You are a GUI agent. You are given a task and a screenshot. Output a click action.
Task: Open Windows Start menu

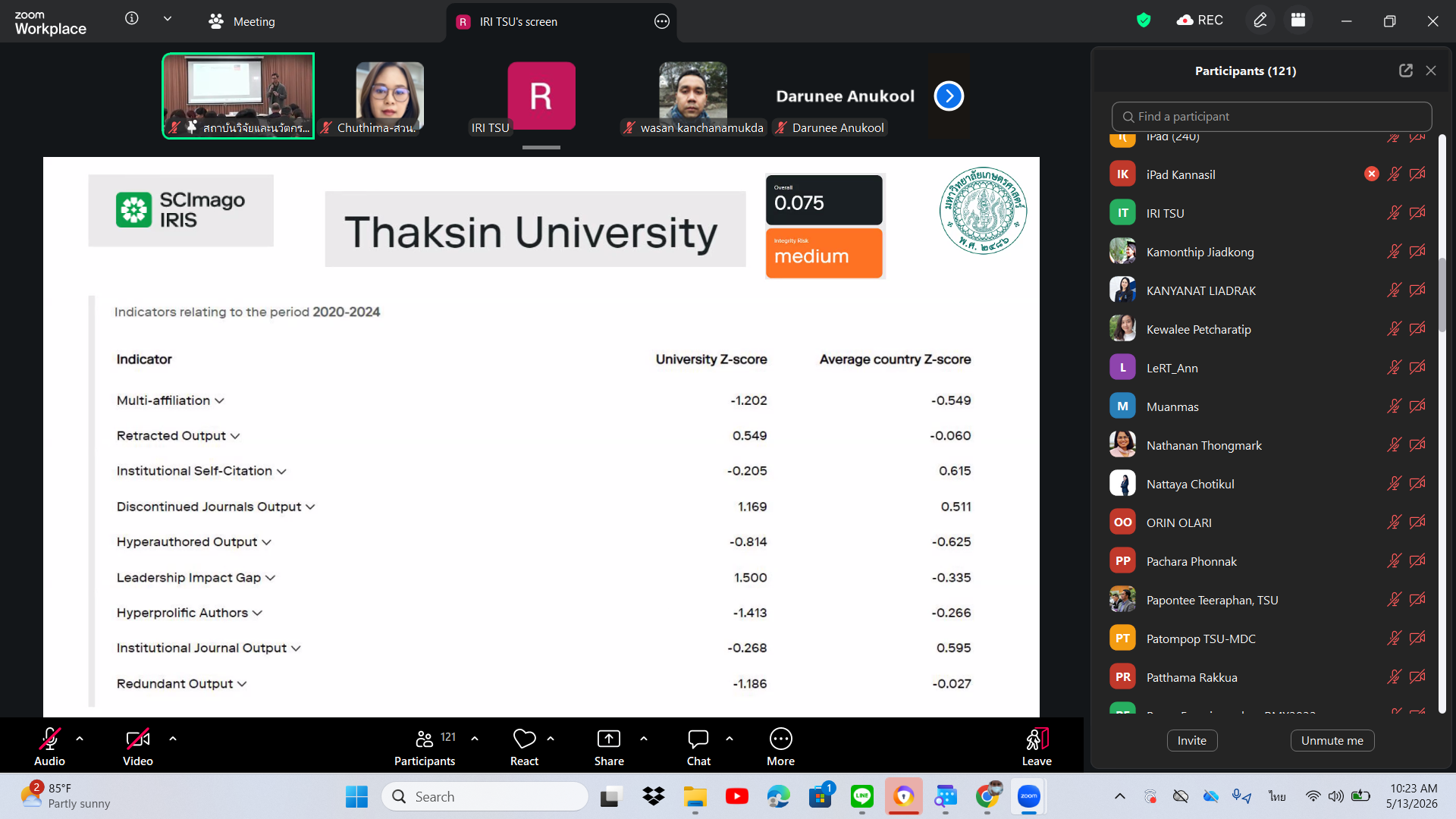[x=356, y=796]
